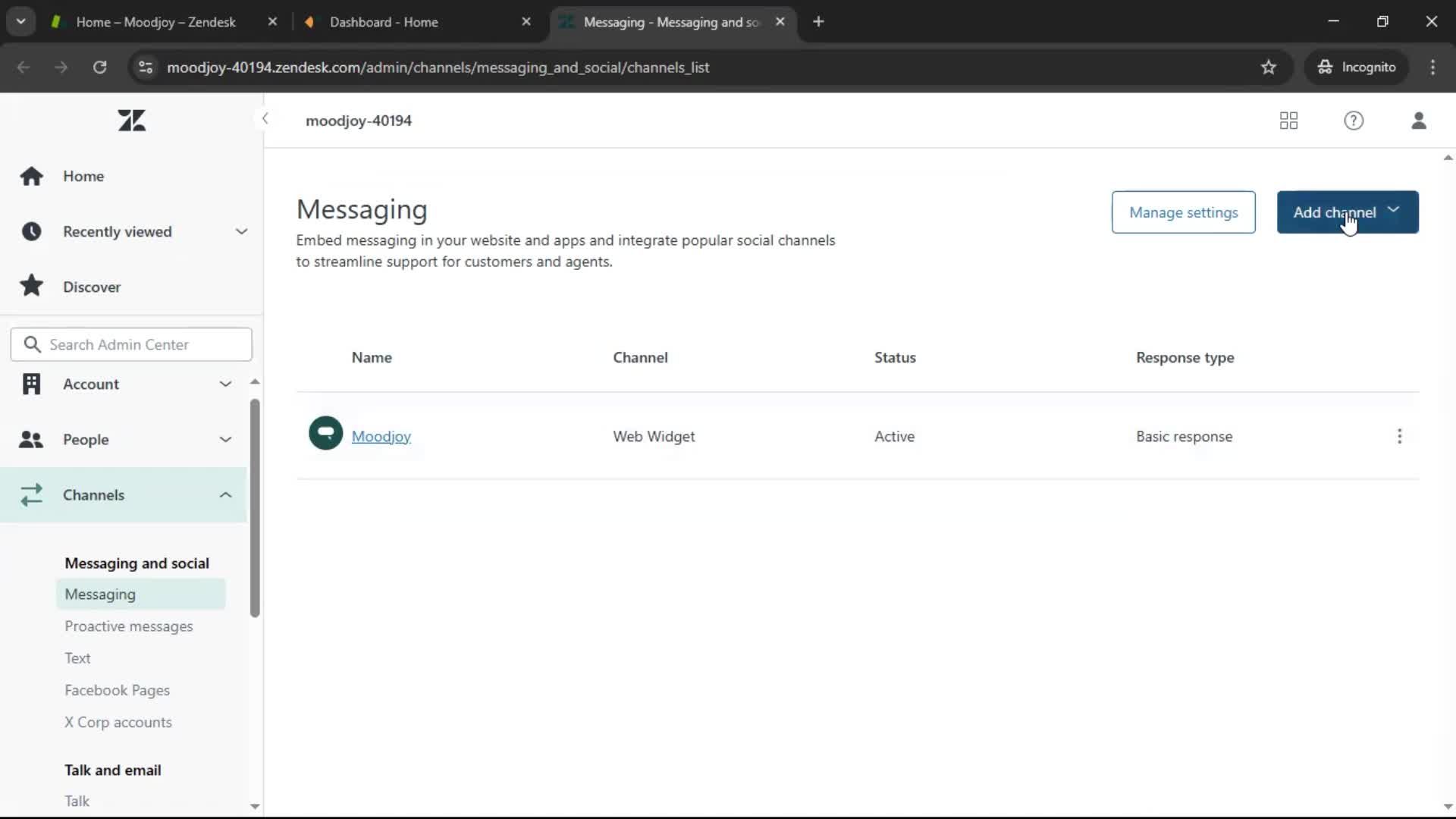The image size is (1456, 819).
Task: Expand the Account section chevron
Action: [x=225, y=384]
